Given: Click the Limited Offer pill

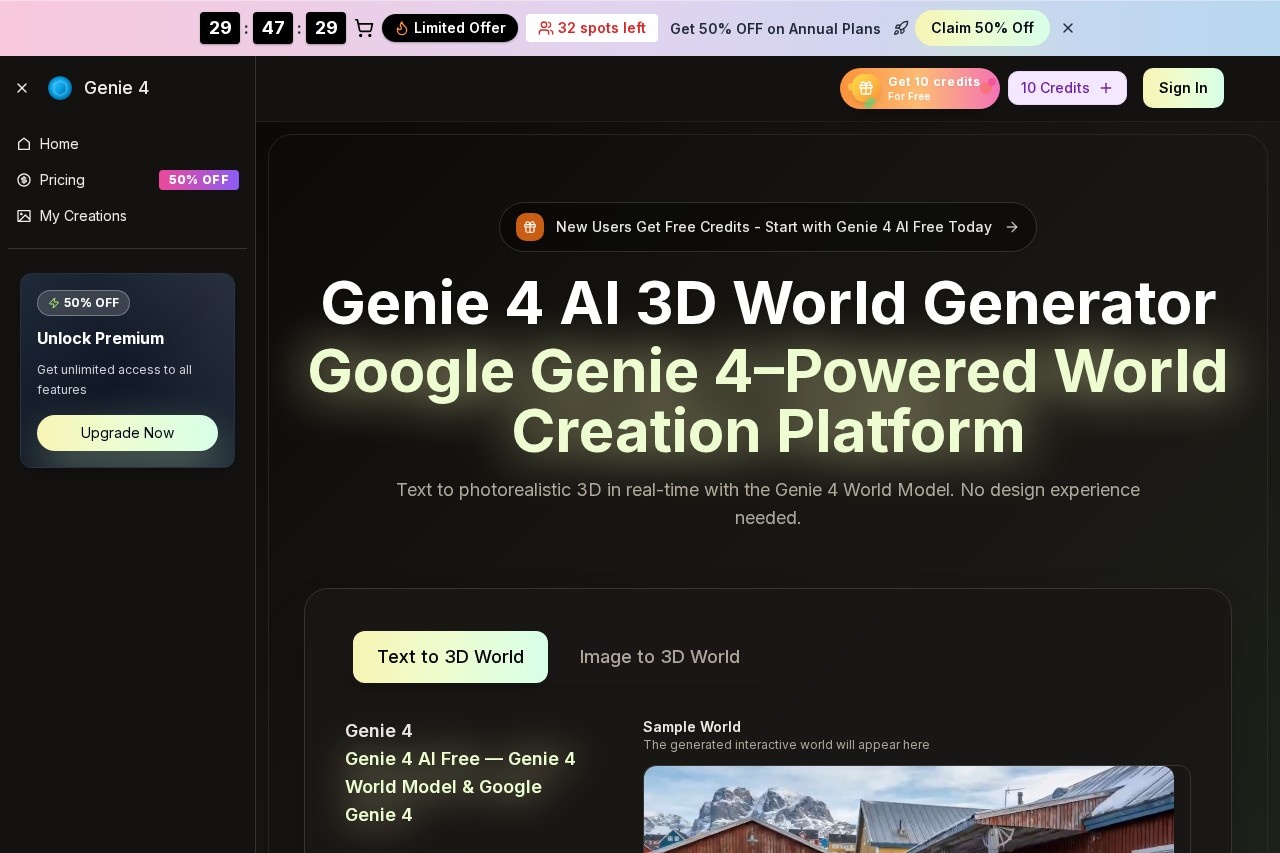Looking at the screenshot, I should 450,28.
